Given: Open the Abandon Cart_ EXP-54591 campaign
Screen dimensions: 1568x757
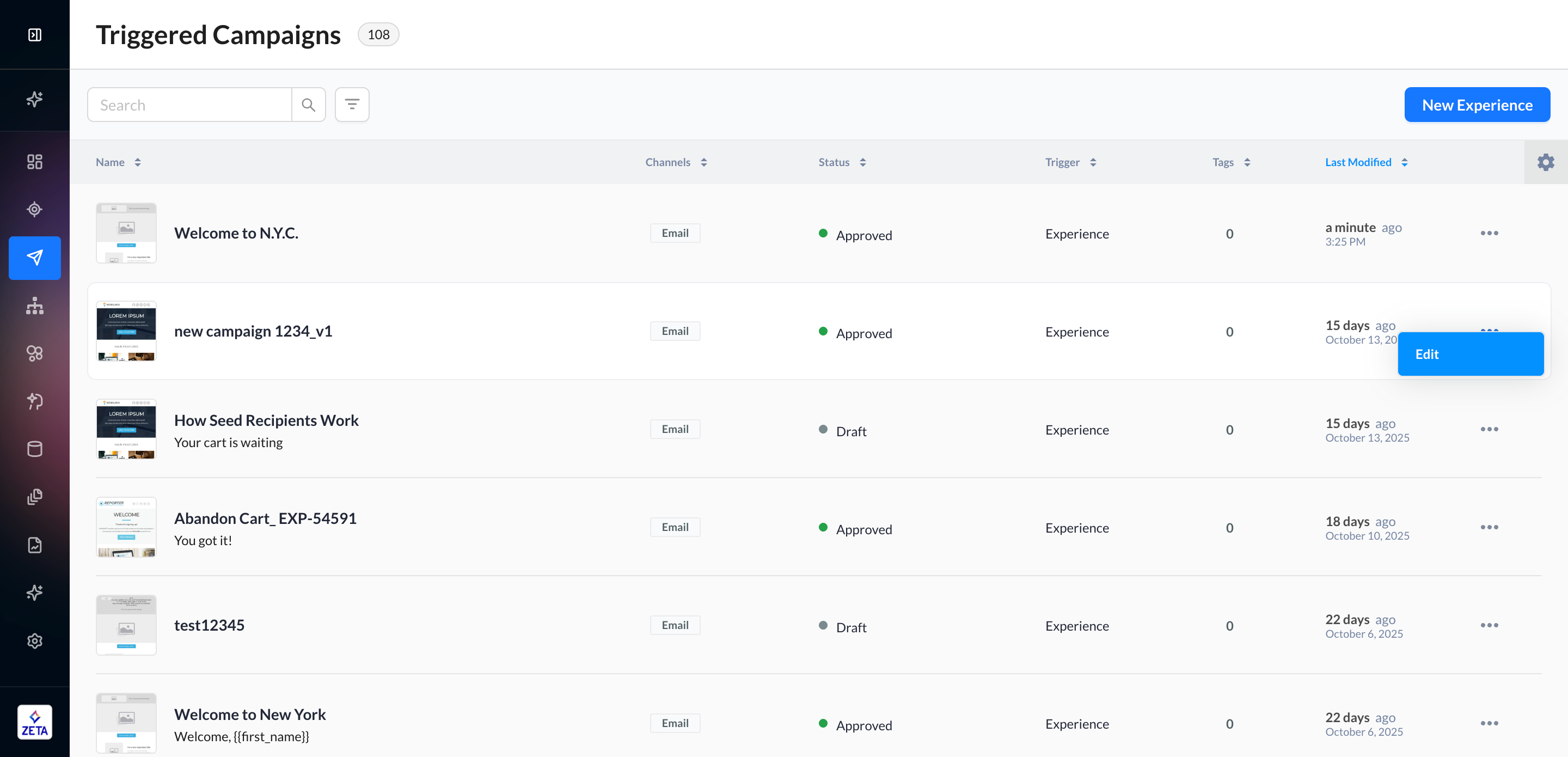Looking at the screenshot, I should click(265, 518).
